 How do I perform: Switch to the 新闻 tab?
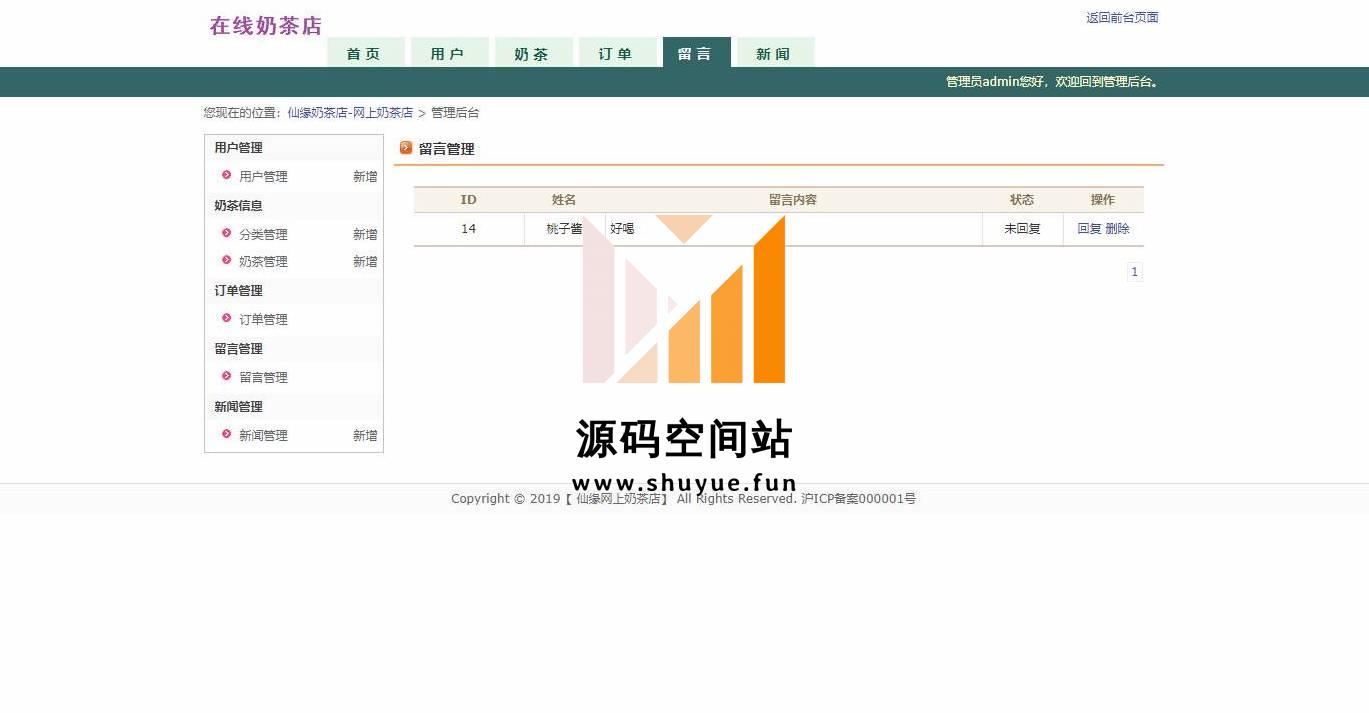tap(775, 53)
